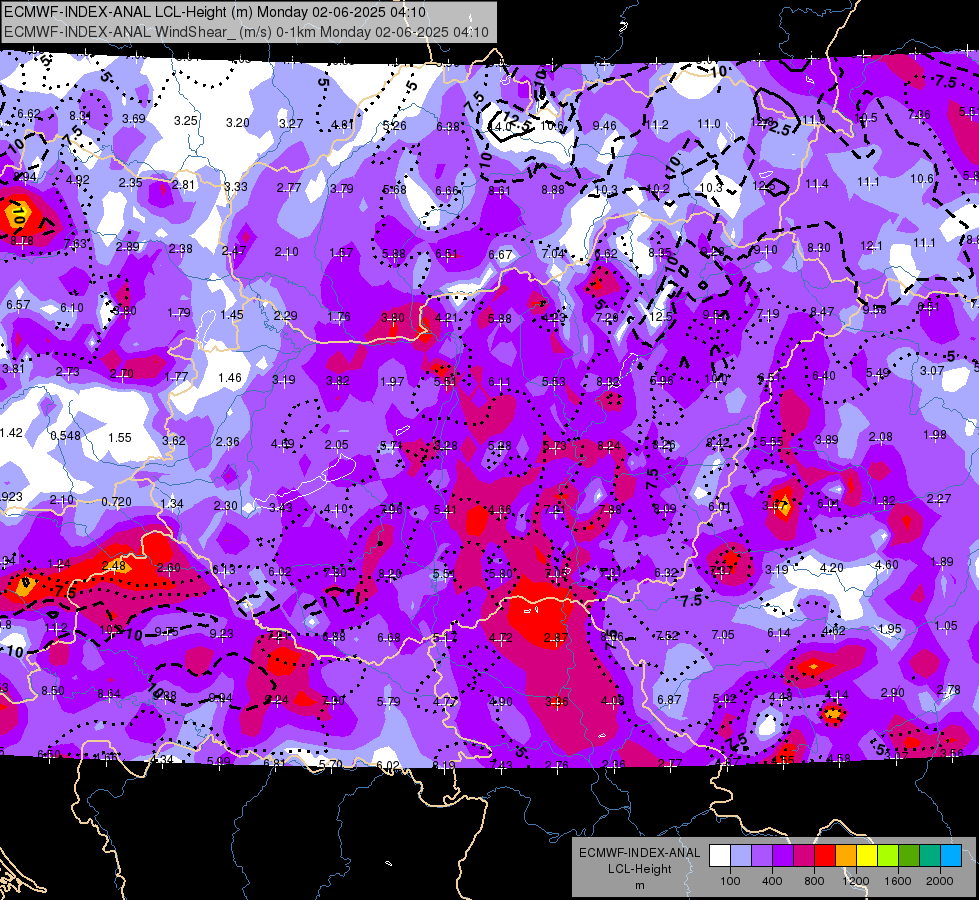The height and width of the screenshot is (900, 979).
Task: Click the wind shear value '8.30'
Action: pyautogui.click(x=819, y=247)
